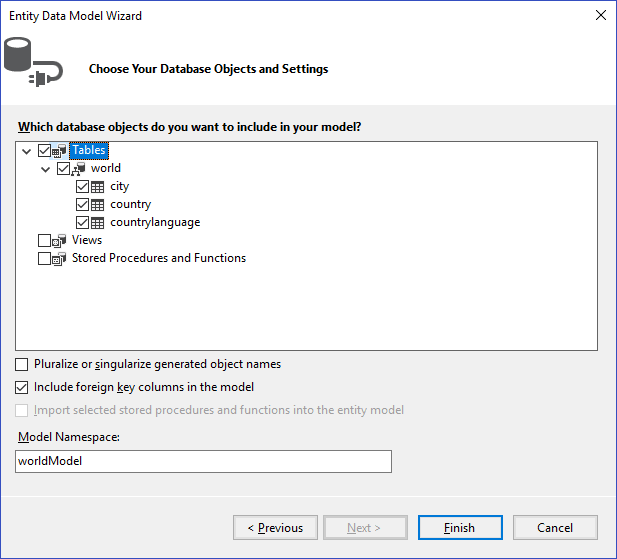Check the Views checkbox
This screenshot has width=617, height=559.
click(44, 241)
